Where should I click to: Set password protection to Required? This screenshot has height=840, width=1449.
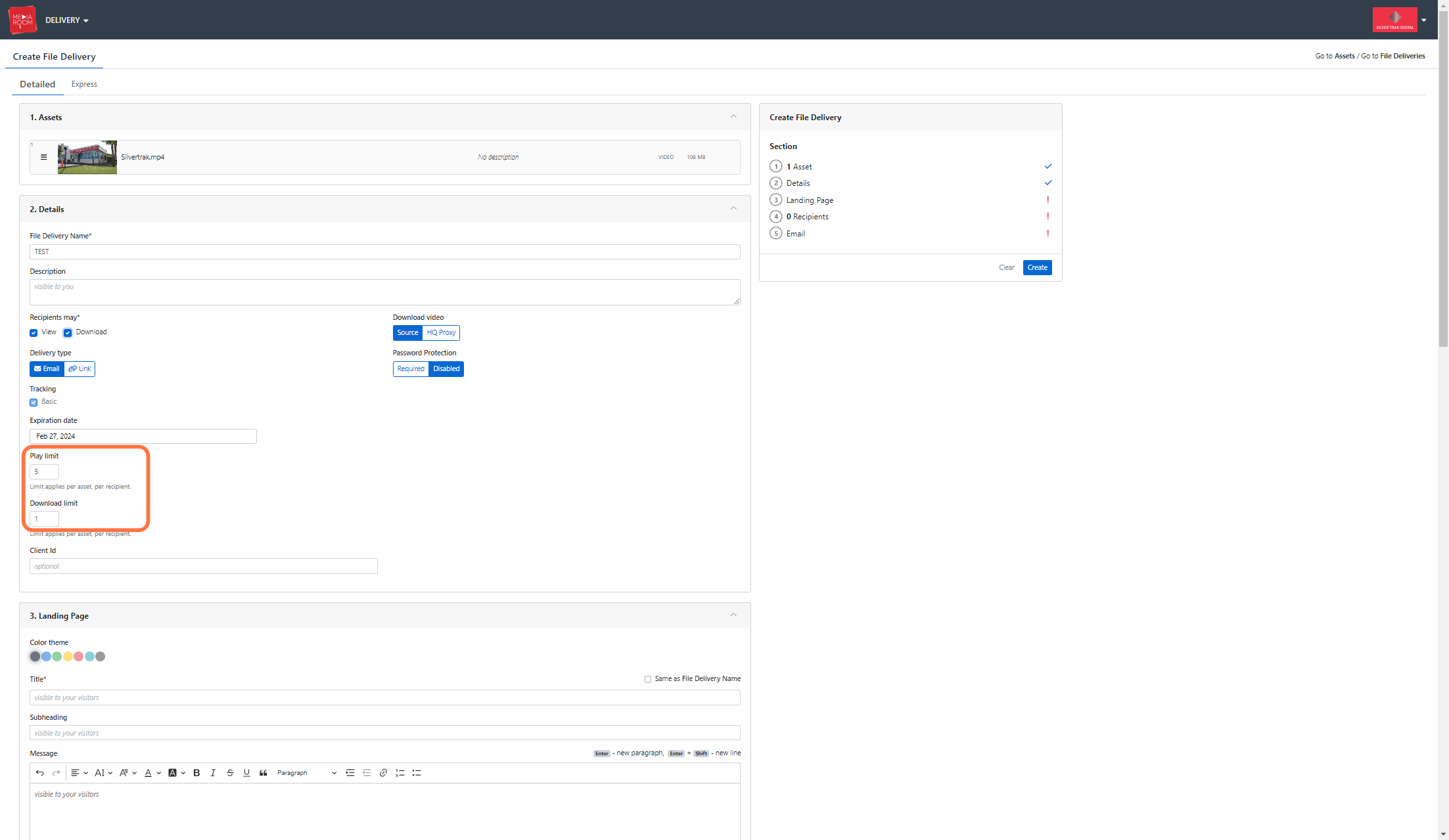point(411,369)
